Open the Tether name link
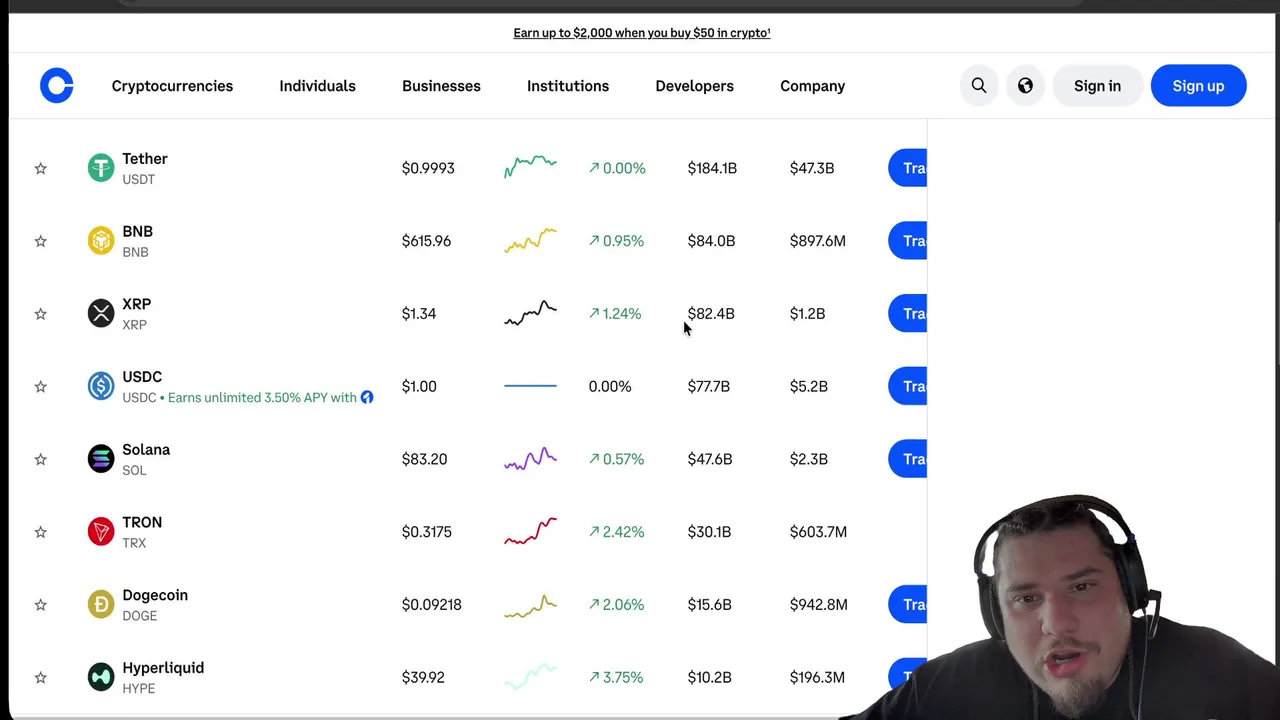This screenshot has width=1280, height=720. [x=145, y=159]
